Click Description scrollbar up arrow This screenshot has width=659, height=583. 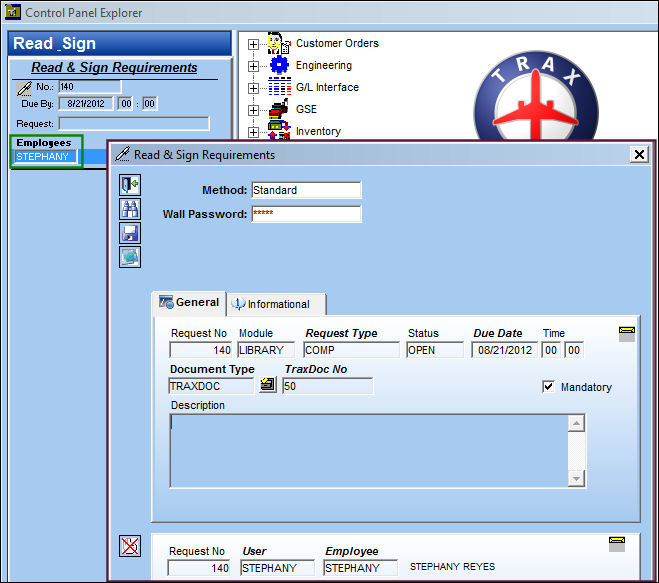click(x=576, y=423)
